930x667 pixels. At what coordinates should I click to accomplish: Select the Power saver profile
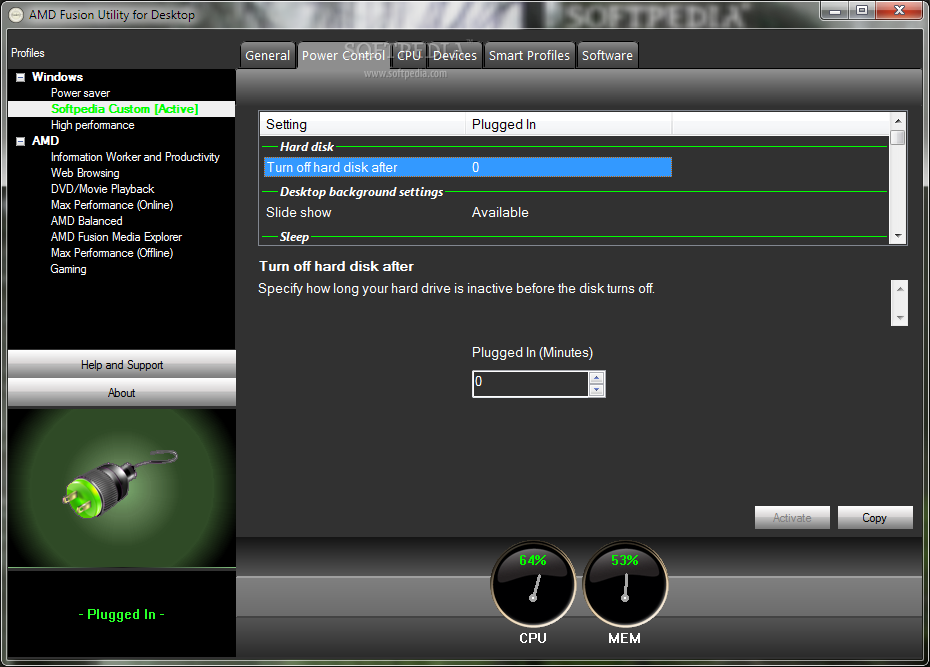(80, 93)
